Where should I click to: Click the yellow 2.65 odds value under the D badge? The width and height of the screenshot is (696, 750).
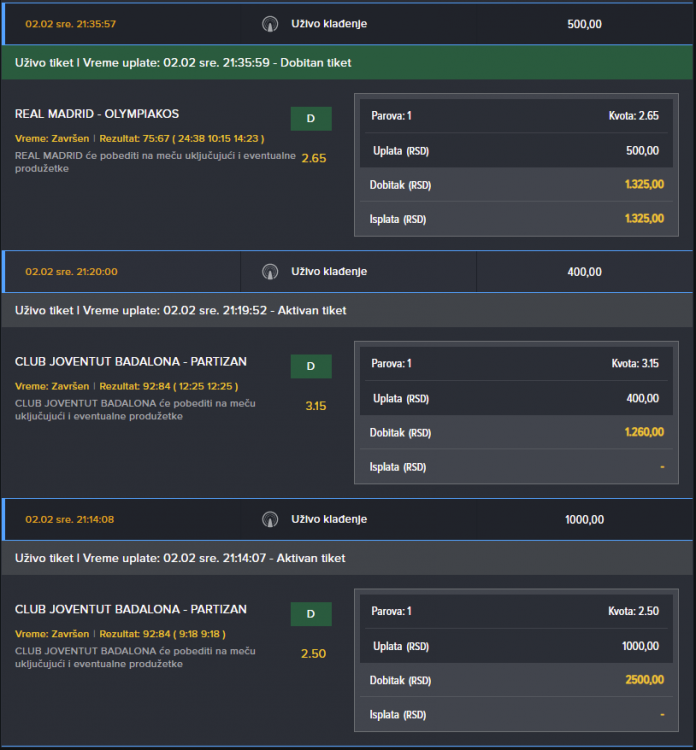click(x=313, y=158)
